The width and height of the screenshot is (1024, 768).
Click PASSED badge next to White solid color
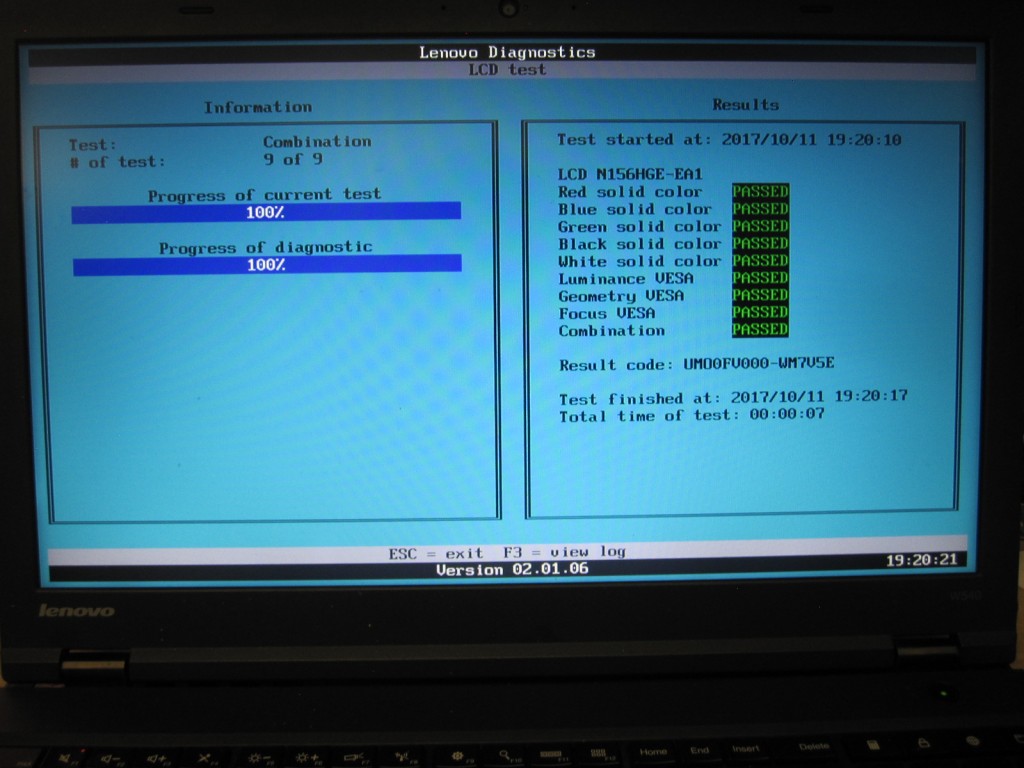760,261
